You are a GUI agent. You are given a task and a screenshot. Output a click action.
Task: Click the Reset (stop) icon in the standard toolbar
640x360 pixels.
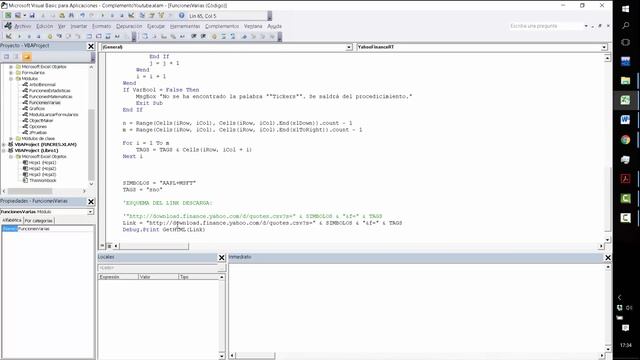122,16
